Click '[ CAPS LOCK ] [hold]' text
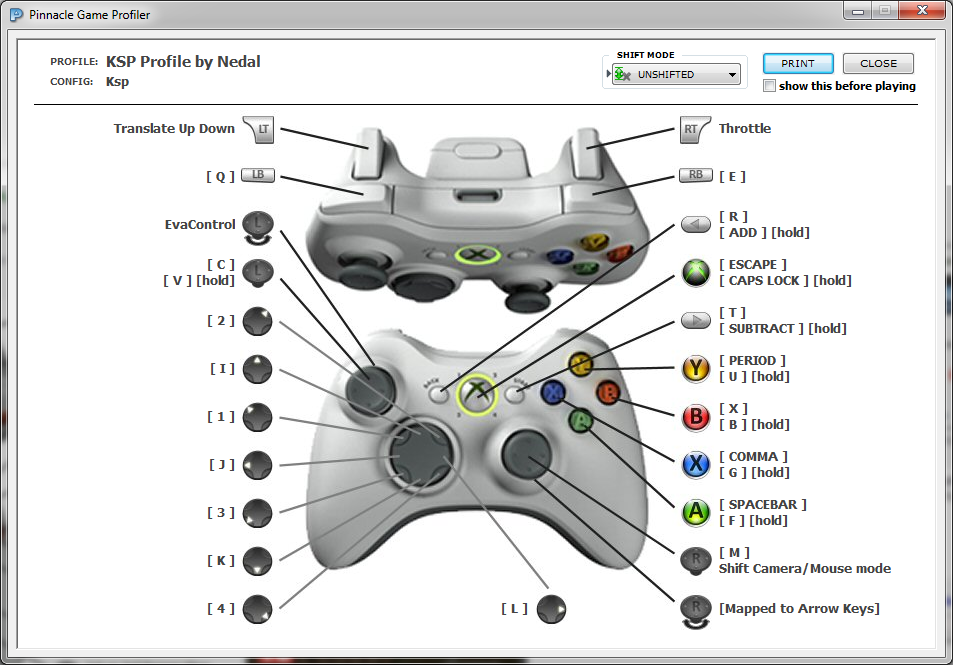This screenshot has height=665, width=954. 785,280
